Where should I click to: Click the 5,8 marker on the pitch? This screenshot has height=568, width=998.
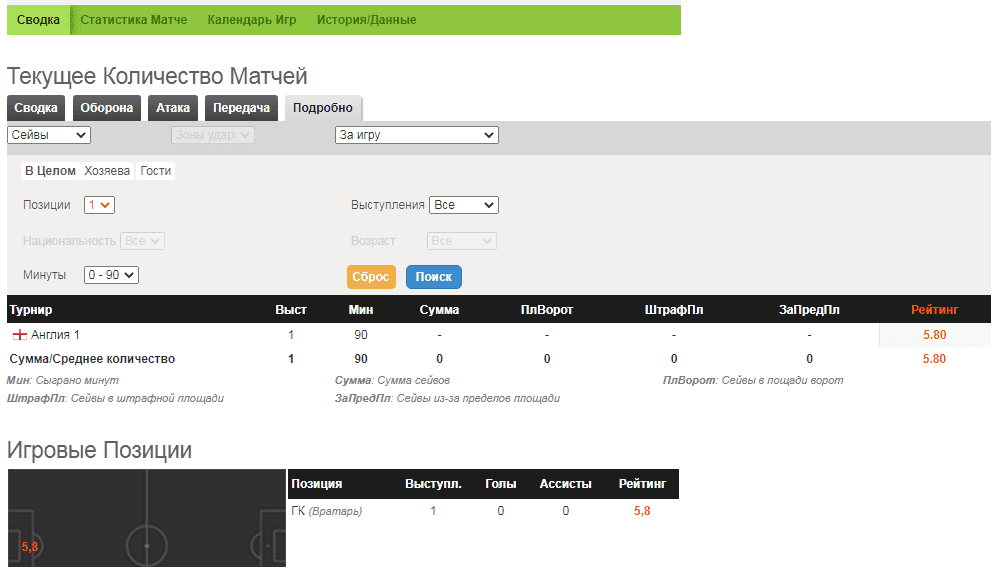(x=30, y=547)
